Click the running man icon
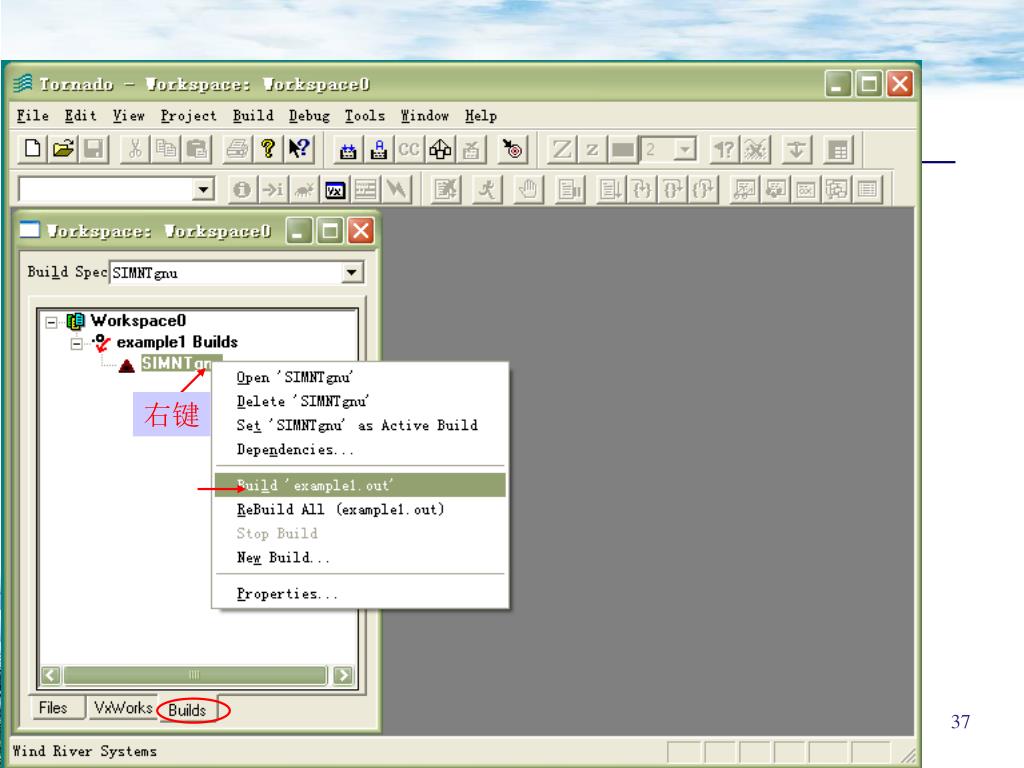Screen dimensions: 1024x768 tap(487, 189)
